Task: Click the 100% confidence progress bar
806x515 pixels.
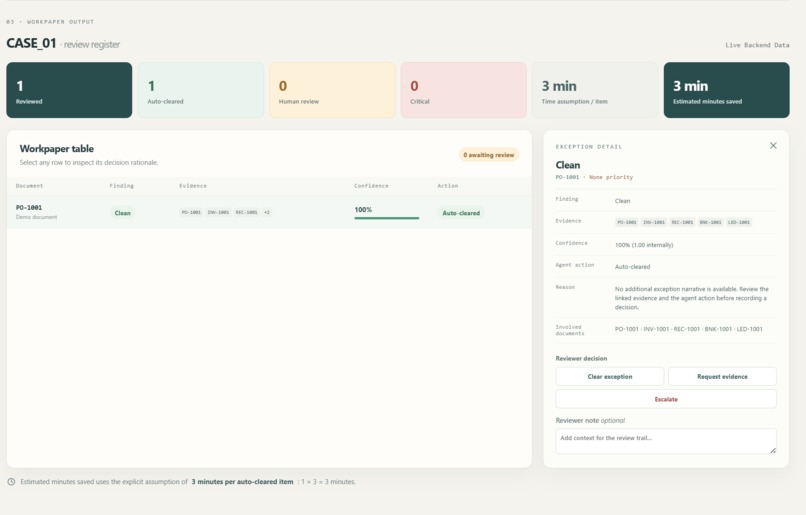Action: 387,218
